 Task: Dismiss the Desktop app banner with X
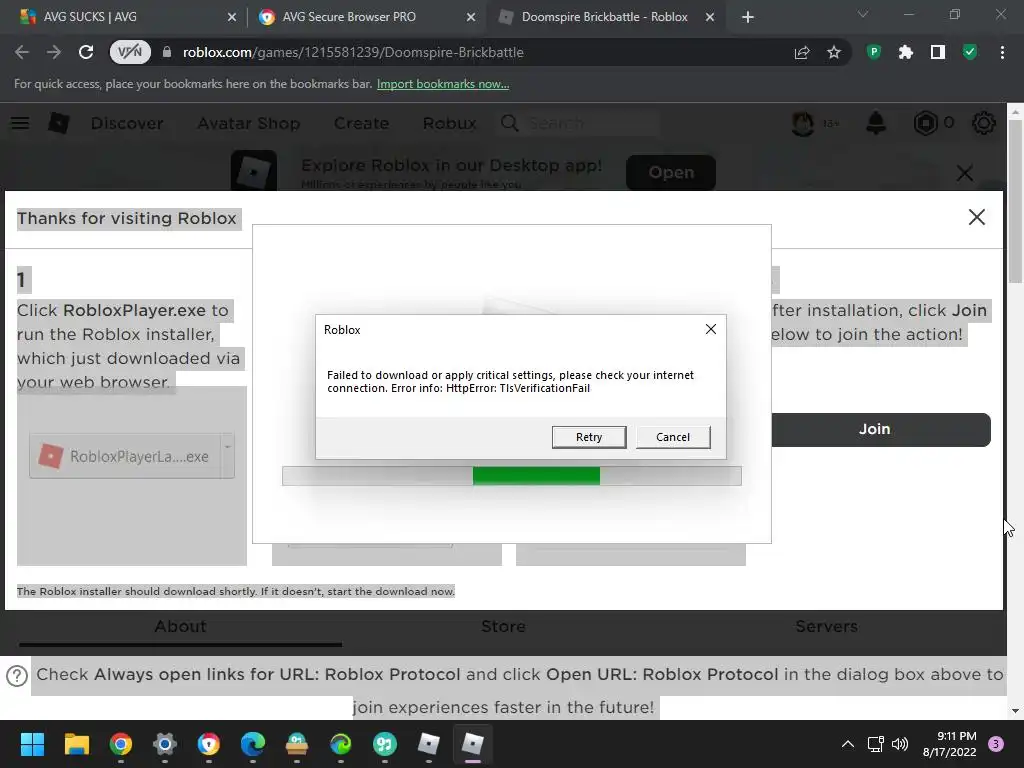click(x=965, y=172)
